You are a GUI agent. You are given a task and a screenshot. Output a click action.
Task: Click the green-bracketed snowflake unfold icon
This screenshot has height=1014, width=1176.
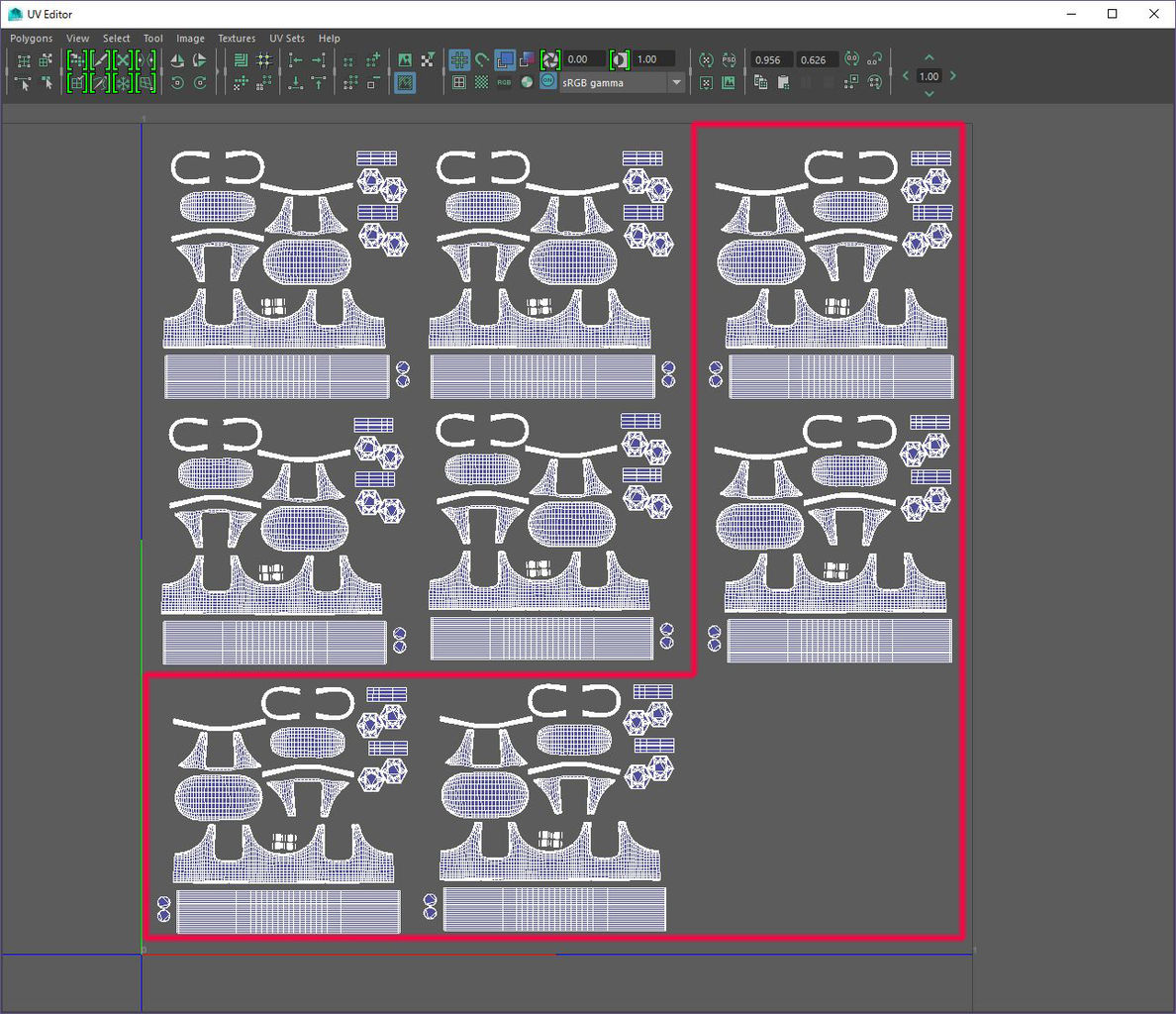123,83
